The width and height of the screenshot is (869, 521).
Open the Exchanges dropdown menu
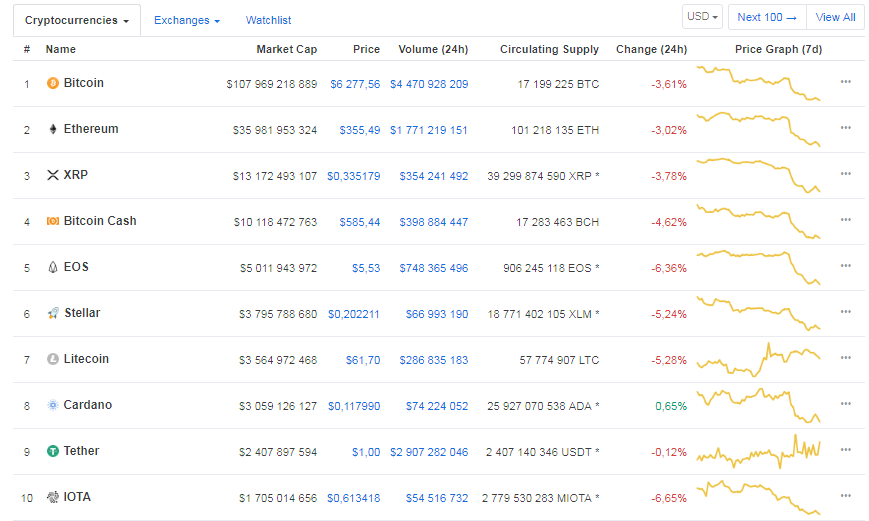(x=187, y=20)
